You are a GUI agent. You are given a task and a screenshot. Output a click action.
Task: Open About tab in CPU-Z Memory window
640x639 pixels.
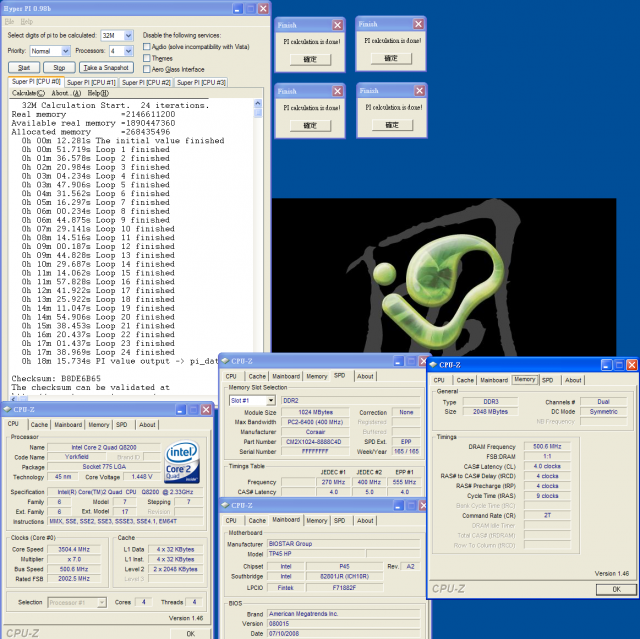573,380
